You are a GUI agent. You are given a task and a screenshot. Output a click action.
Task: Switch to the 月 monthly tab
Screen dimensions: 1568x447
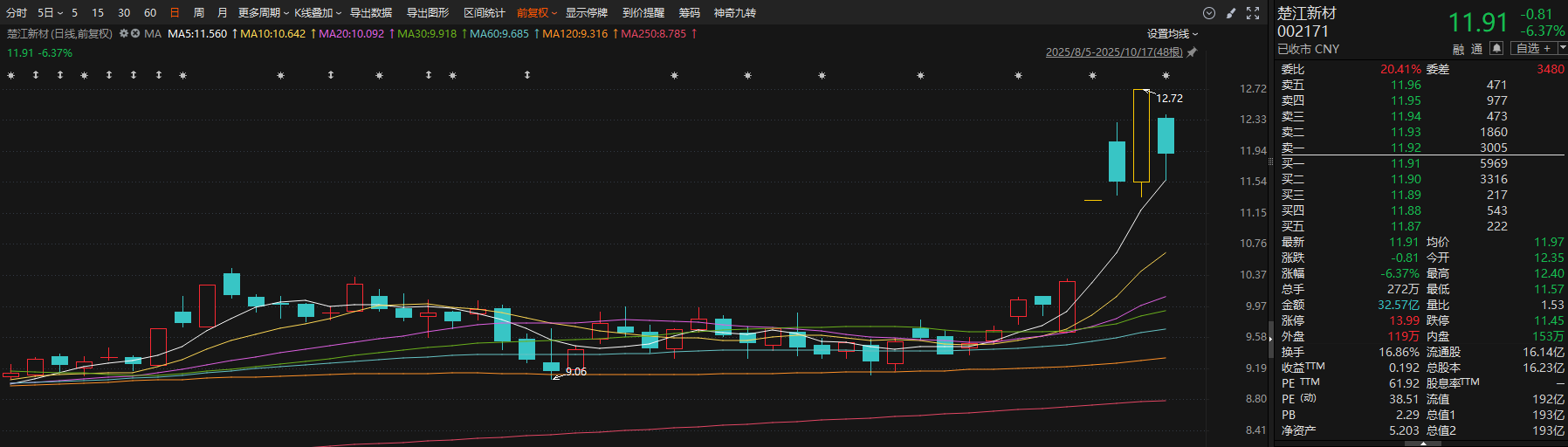coord(223,13)
